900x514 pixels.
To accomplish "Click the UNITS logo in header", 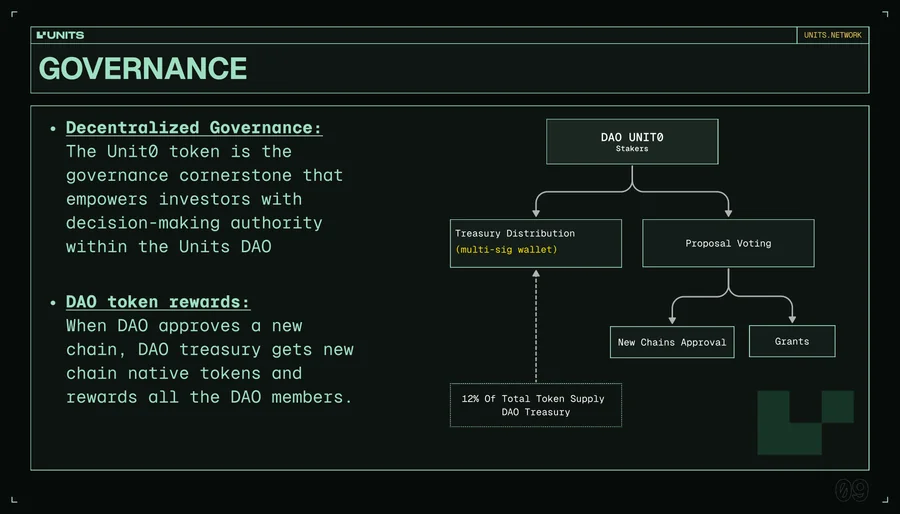I will tap(60, 35).
